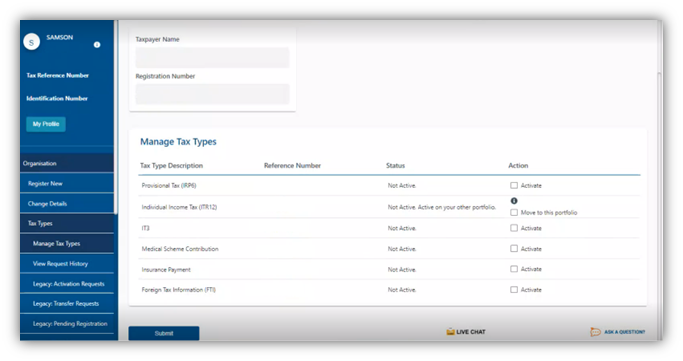Select Manage Tax Types menu item
The image size is (683, 361).
coord(67,243)
